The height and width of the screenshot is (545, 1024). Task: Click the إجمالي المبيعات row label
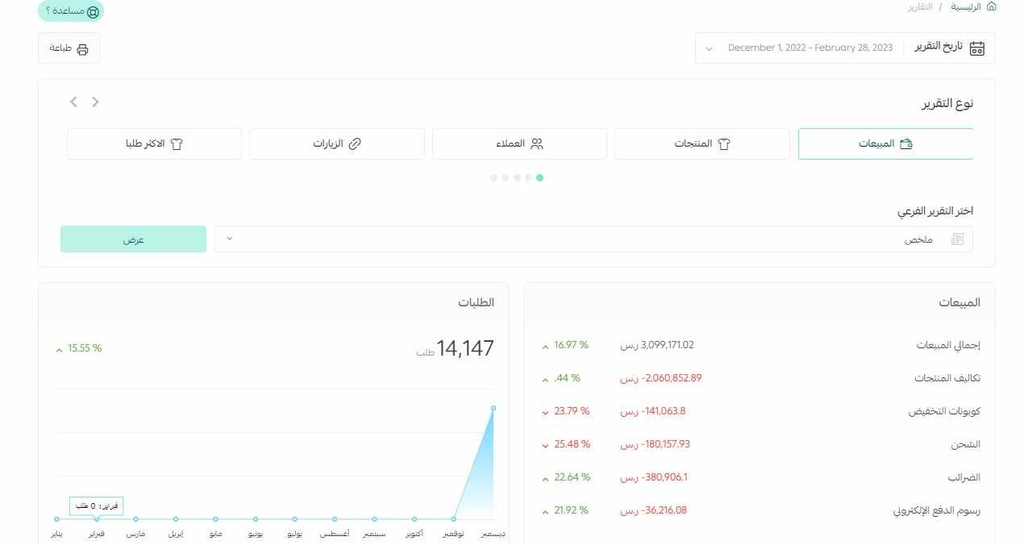point(948,345)
